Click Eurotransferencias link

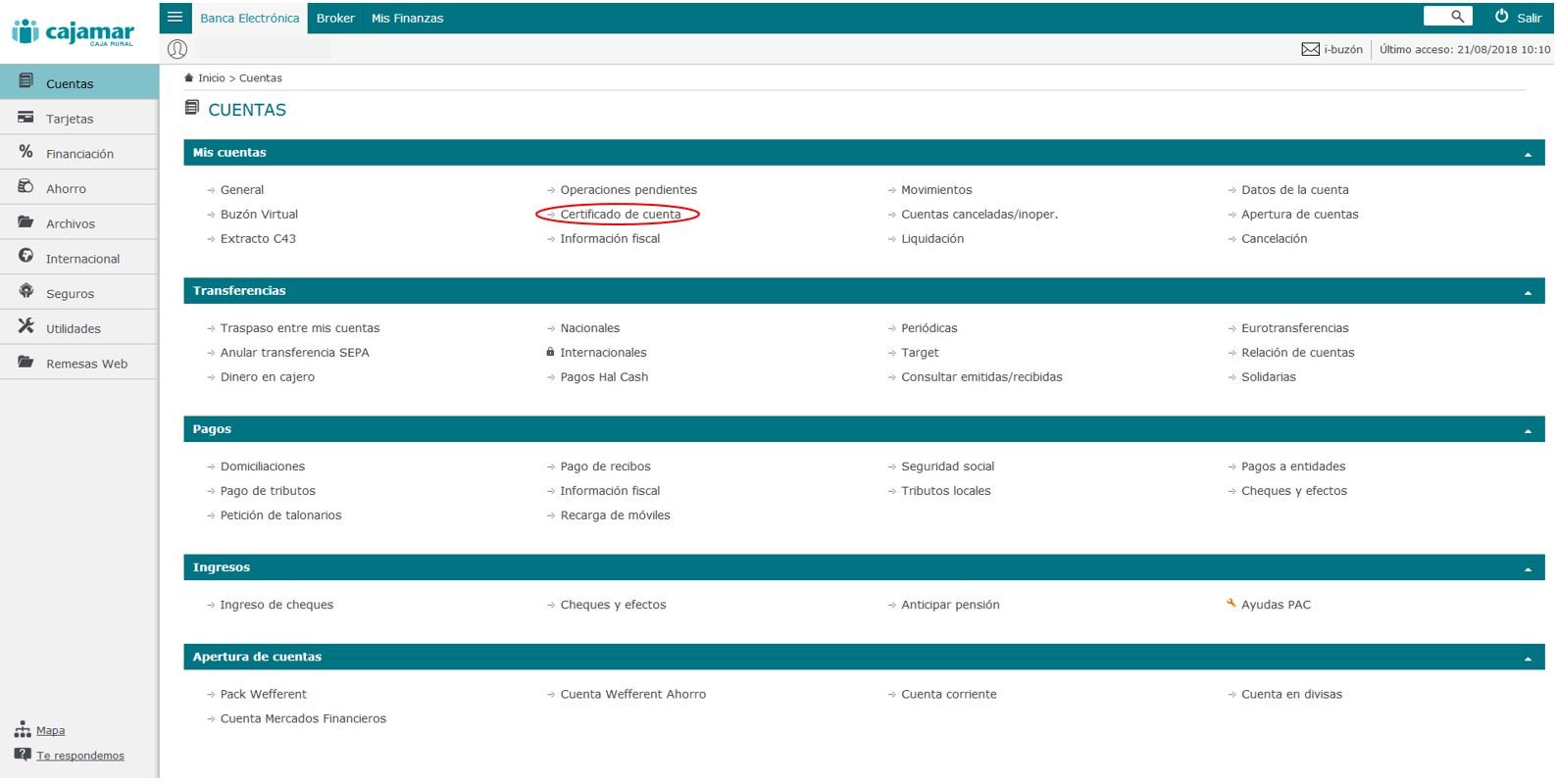point(1294,327)
